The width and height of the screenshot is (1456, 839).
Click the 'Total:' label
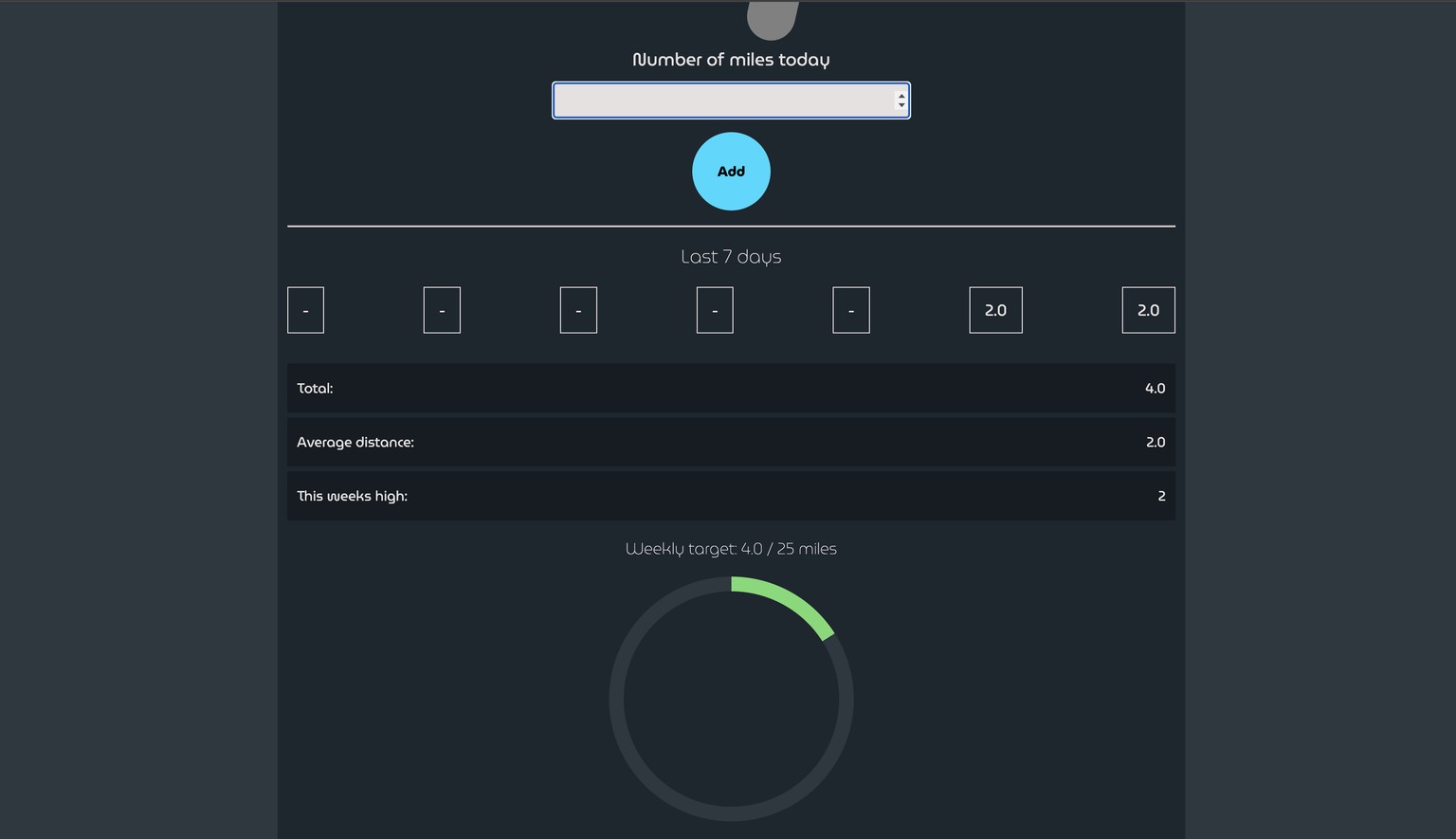[315, 389]
